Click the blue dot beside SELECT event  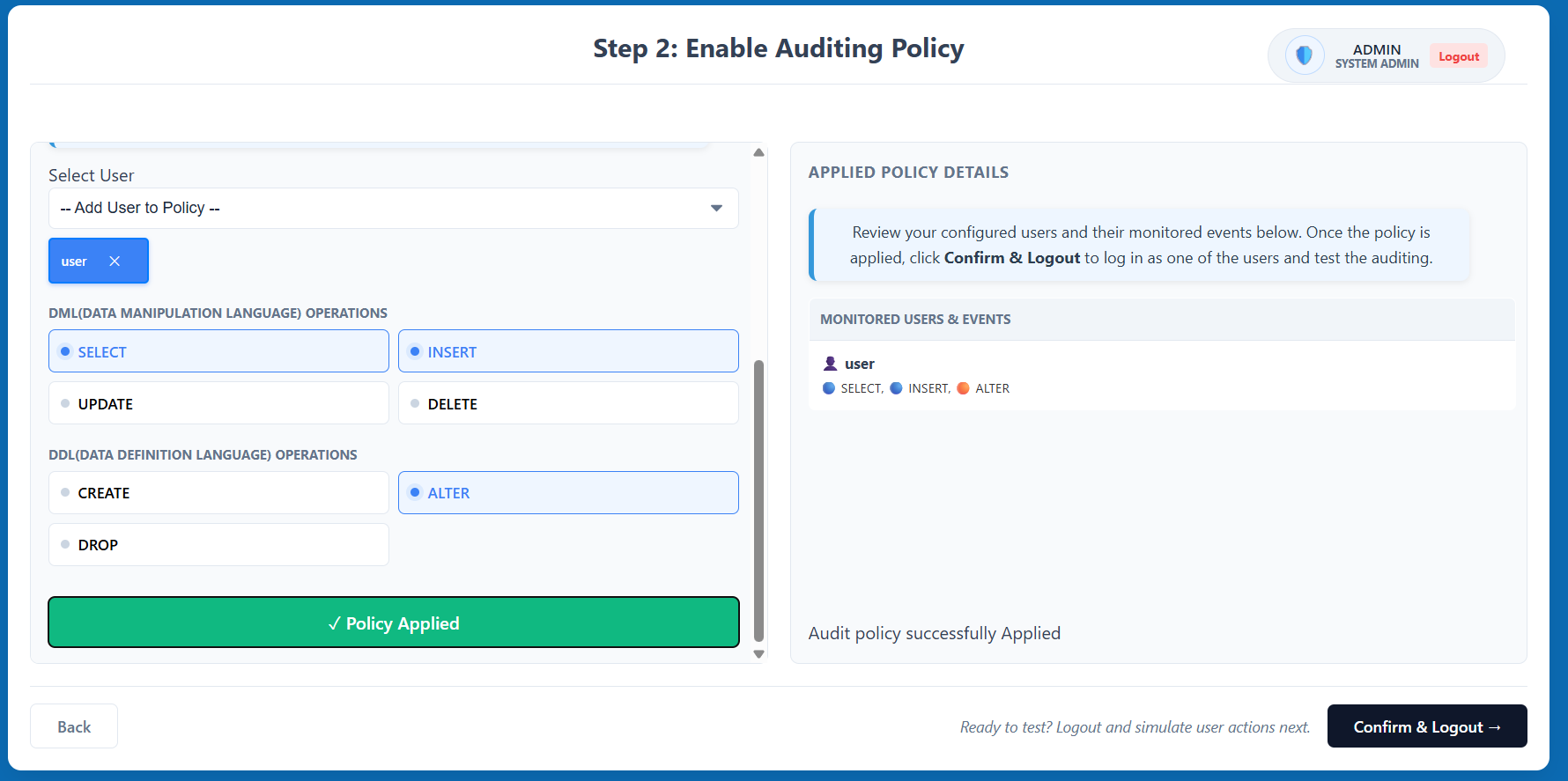pyautogui.click(x=829, y=388)
